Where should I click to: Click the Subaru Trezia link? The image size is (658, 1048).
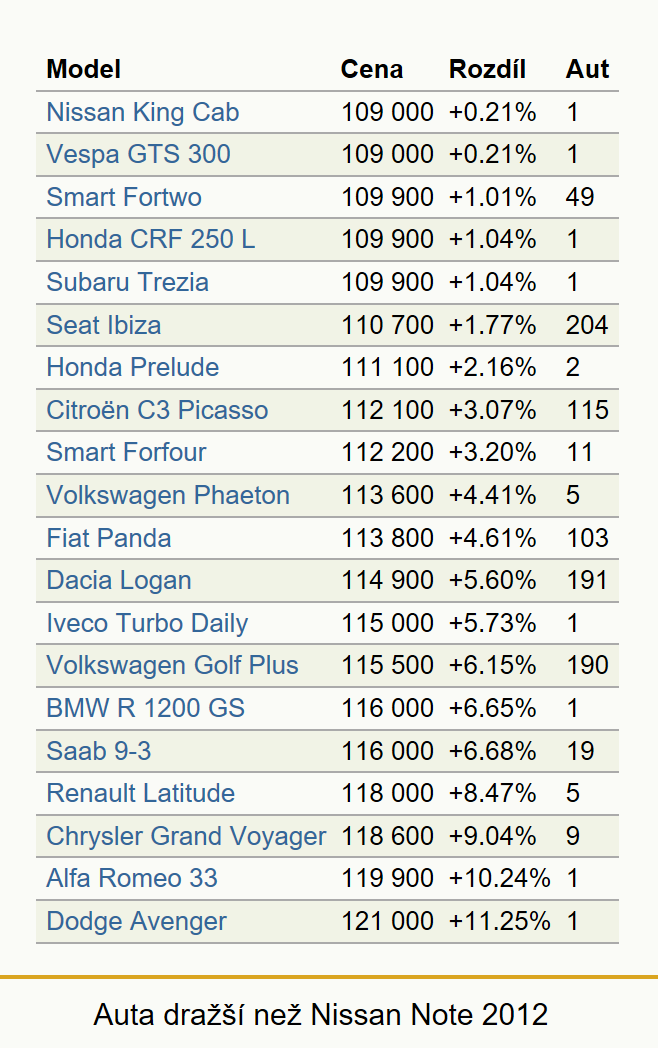click(127, 282)
